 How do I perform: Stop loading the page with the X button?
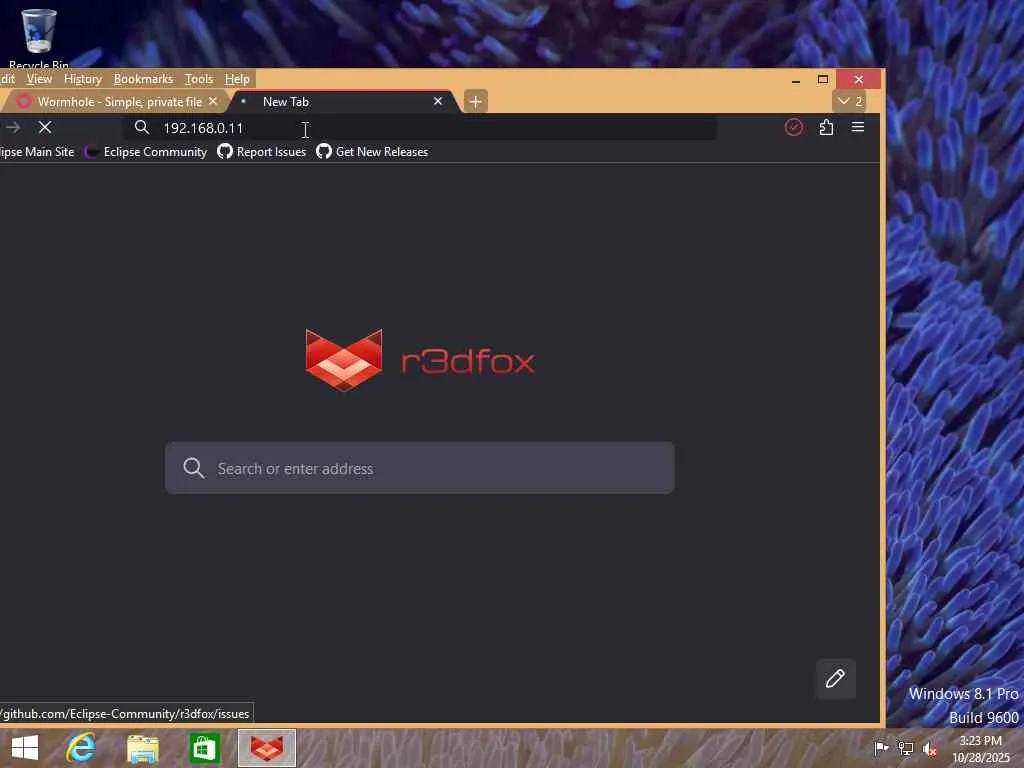[45, 127]
